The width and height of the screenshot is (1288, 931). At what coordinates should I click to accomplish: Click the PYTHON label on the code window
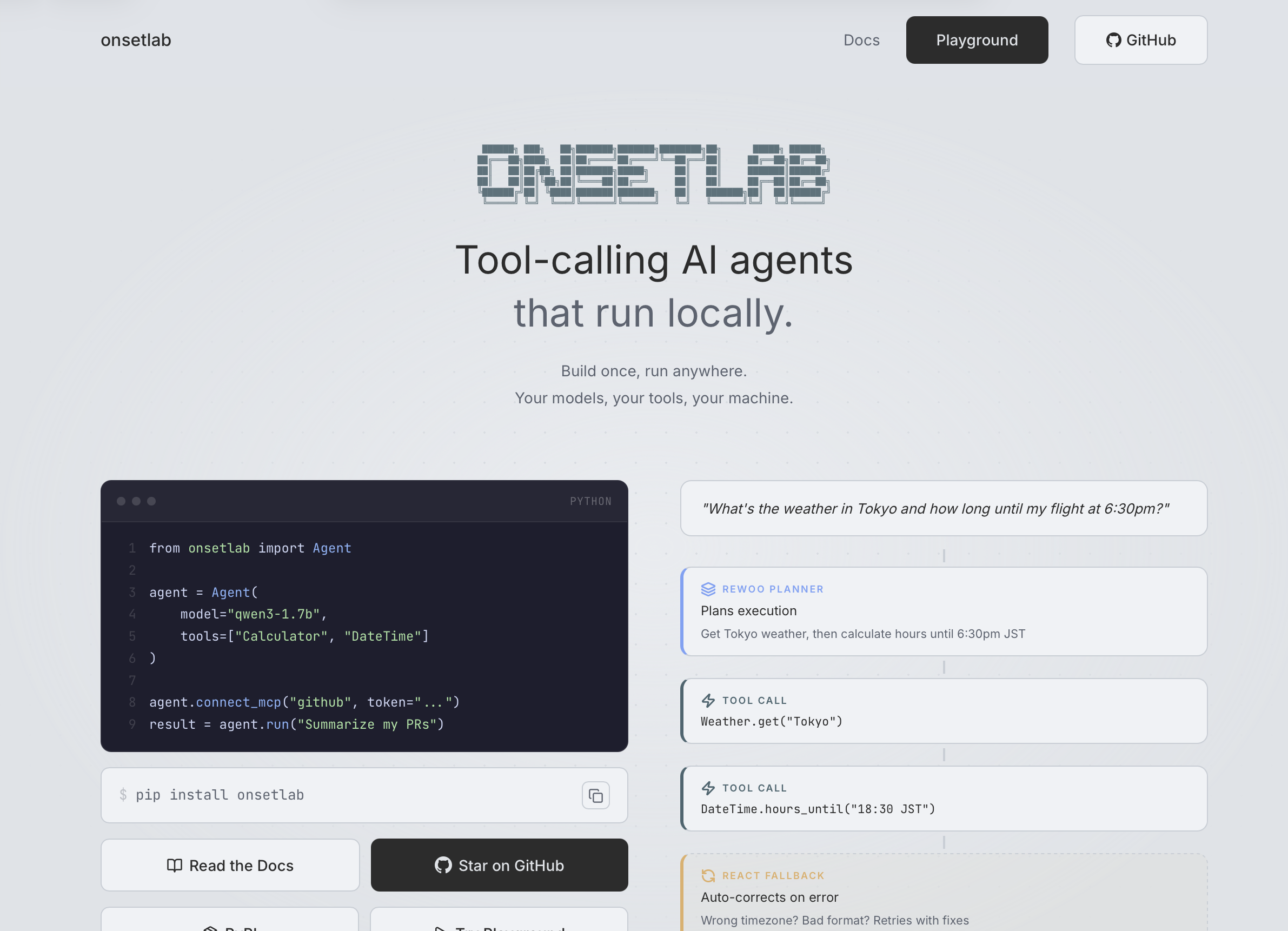pos(591,501)
